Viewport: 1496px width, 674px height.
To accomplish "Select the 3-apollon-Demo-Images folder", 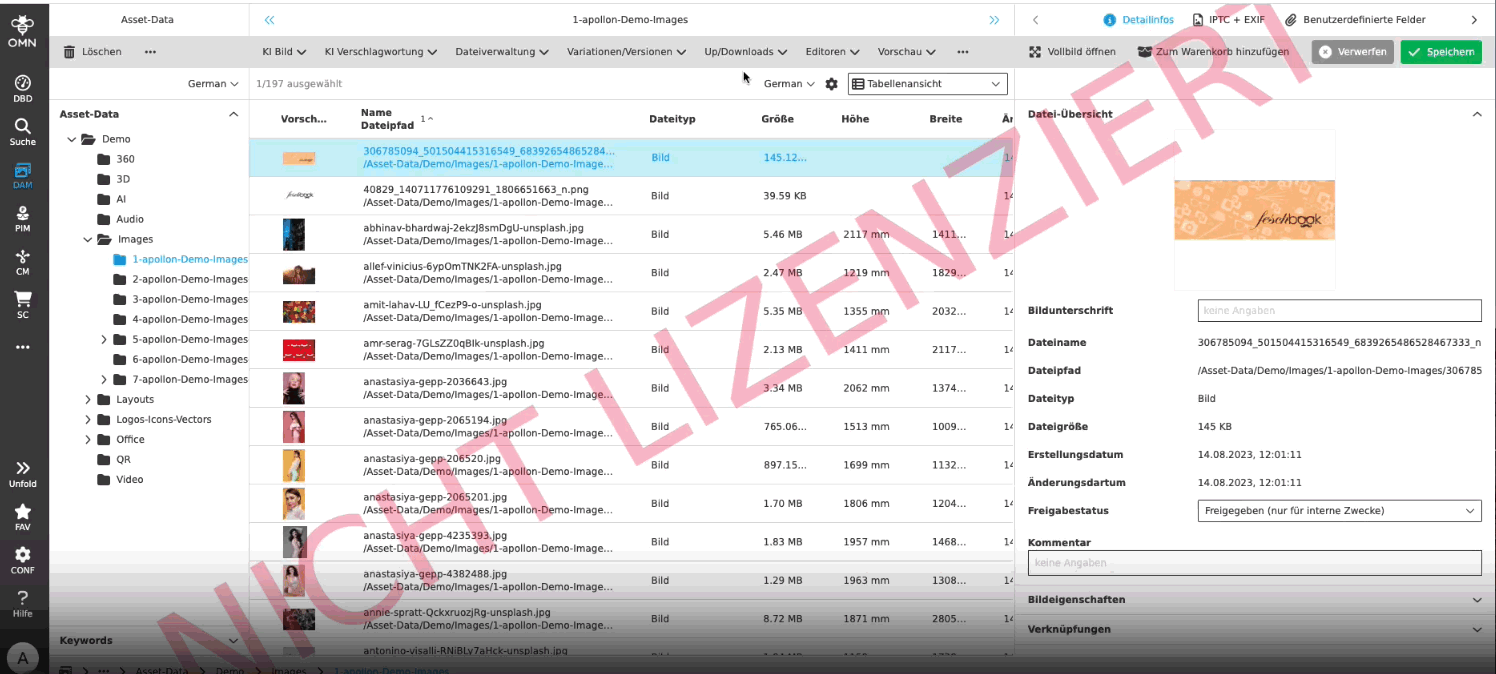I will (x=190, y=299).
